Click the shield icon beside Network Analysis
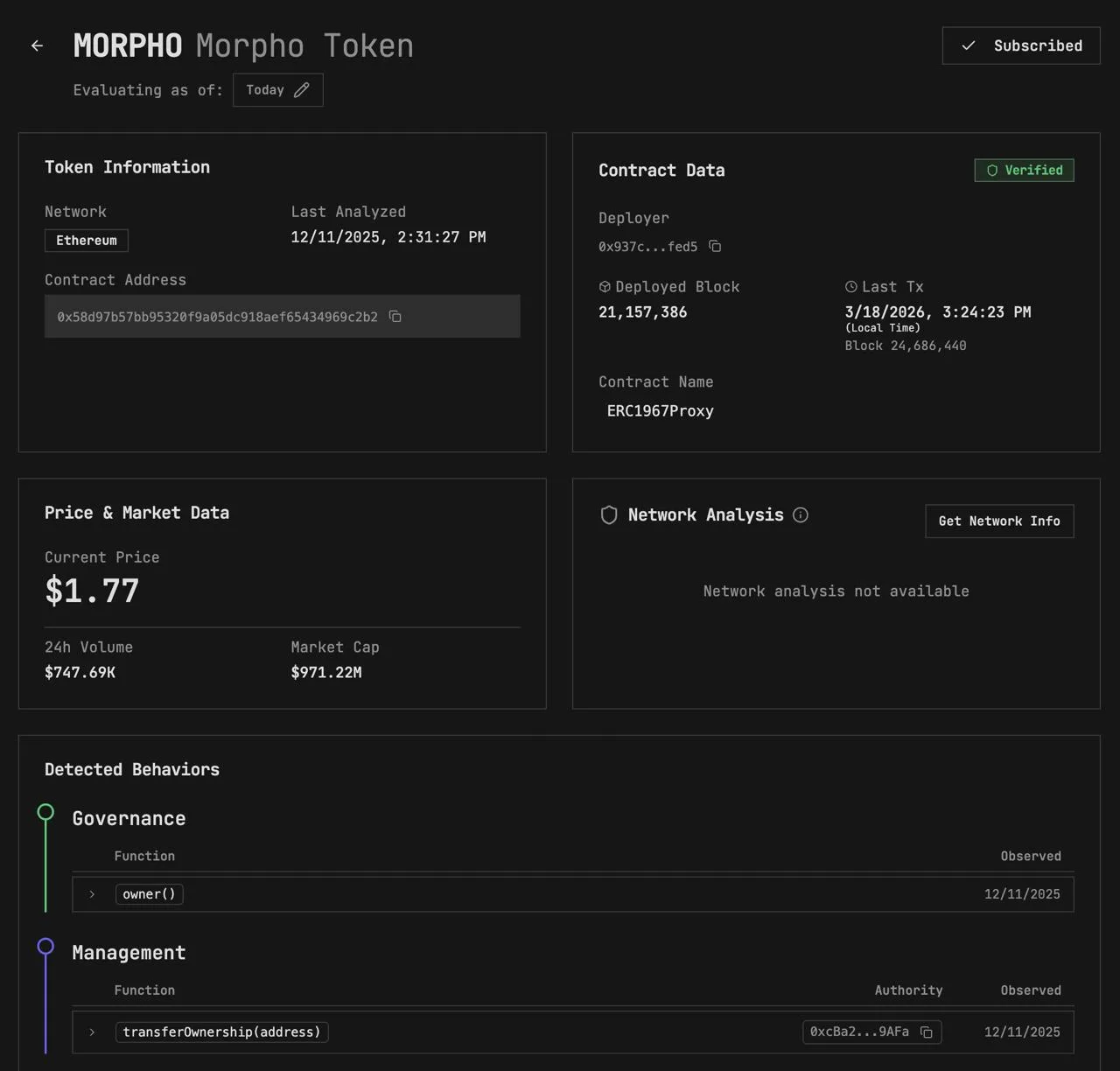The image size is (1120, 1071). pyautogui.click(x=609, y=514)
